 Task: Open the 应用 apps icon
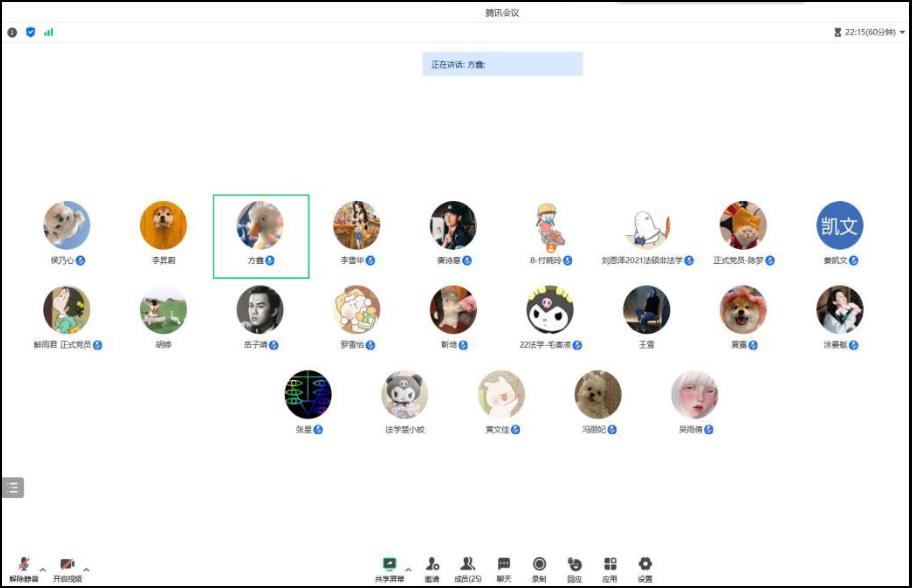[x=610, y=567]
